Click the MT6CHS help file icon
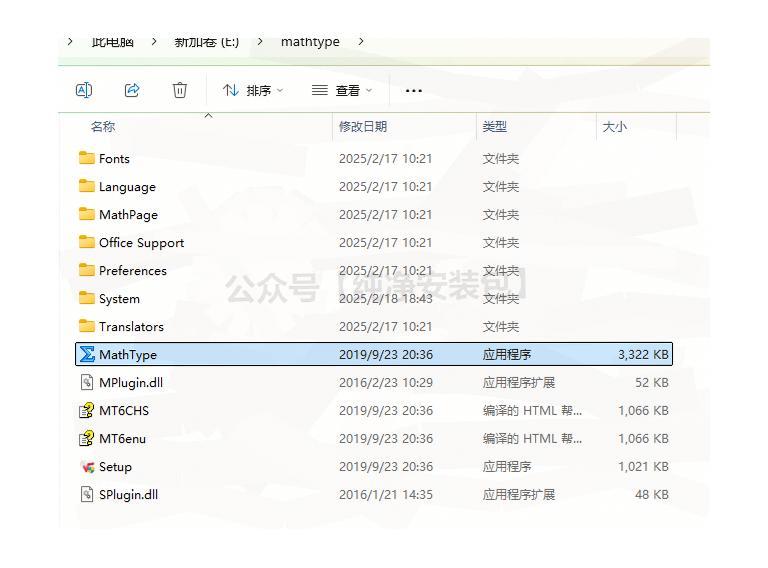 coord(87,410)
